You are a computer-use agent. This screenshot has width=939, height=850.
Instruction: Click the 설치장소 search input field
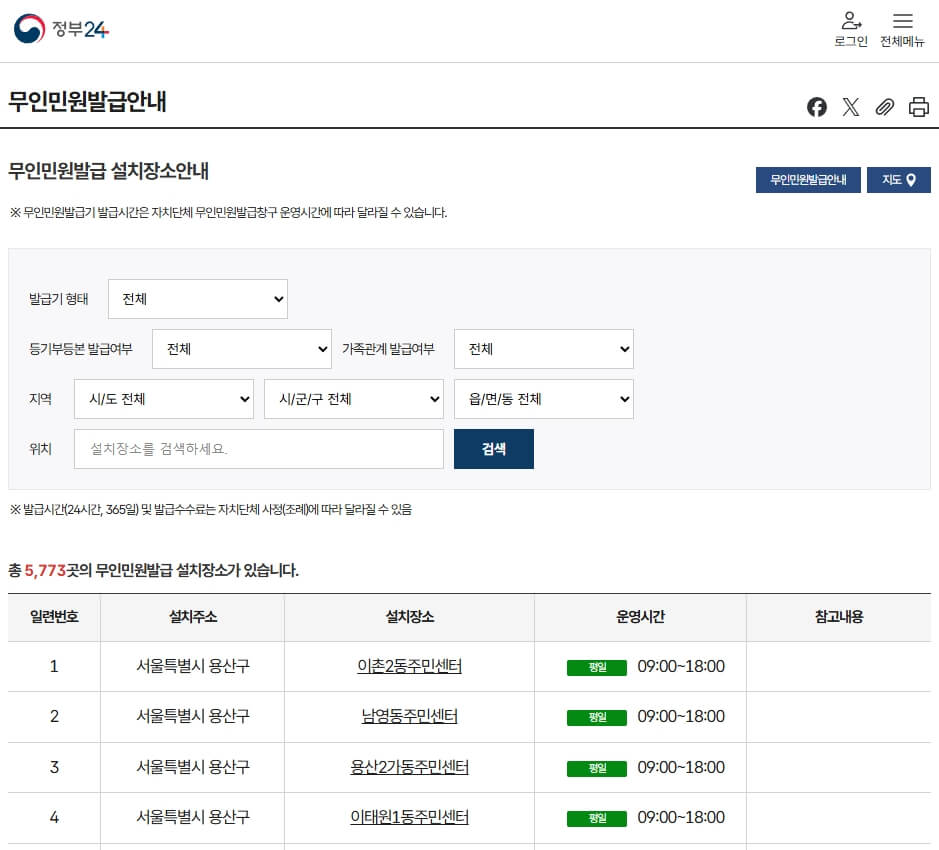point(258,448)
